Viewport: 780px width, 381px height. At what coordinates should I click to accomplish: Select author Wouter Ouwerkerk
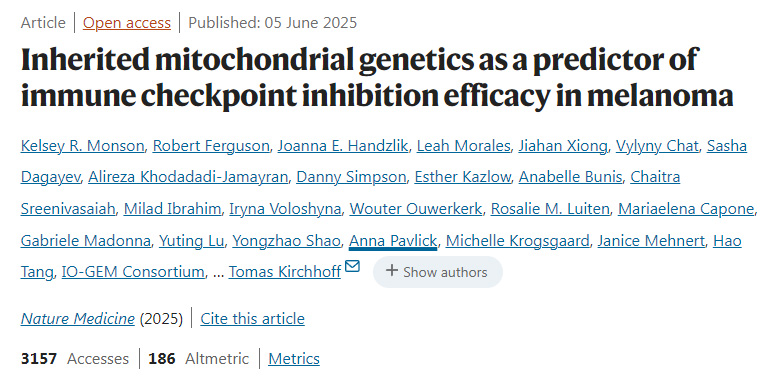tap(416, 209)
